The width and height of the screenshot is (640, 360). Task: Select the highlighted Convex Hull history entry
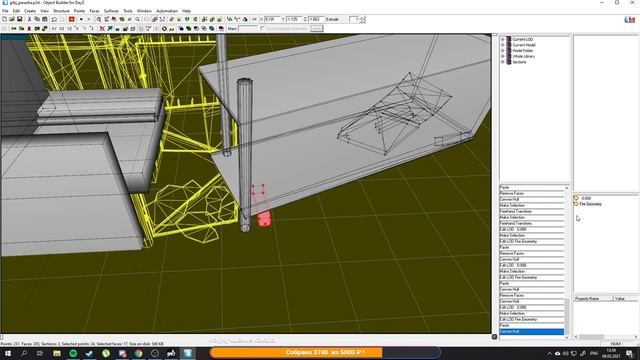[x=531, y=331]
